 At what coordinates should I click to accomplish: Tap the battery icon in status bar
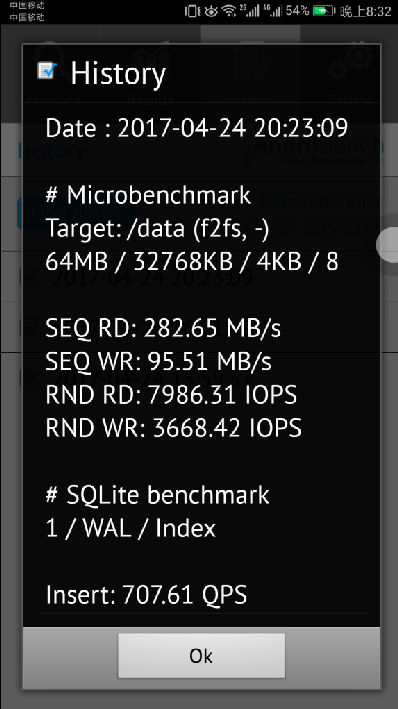(324, 11)
